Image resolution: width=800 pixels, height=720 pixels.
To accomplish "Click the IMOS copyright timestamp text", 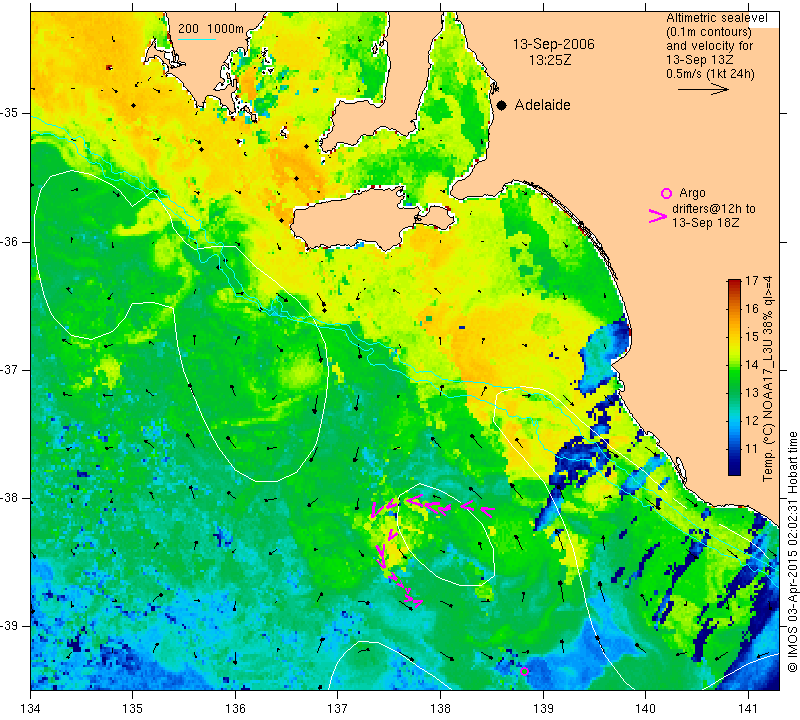I will click(x=792, y=551).
